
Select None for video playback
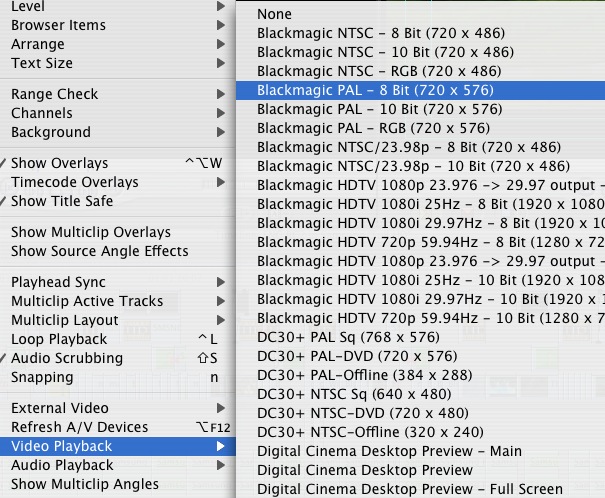pyautogui.click(x=421, y=14)
